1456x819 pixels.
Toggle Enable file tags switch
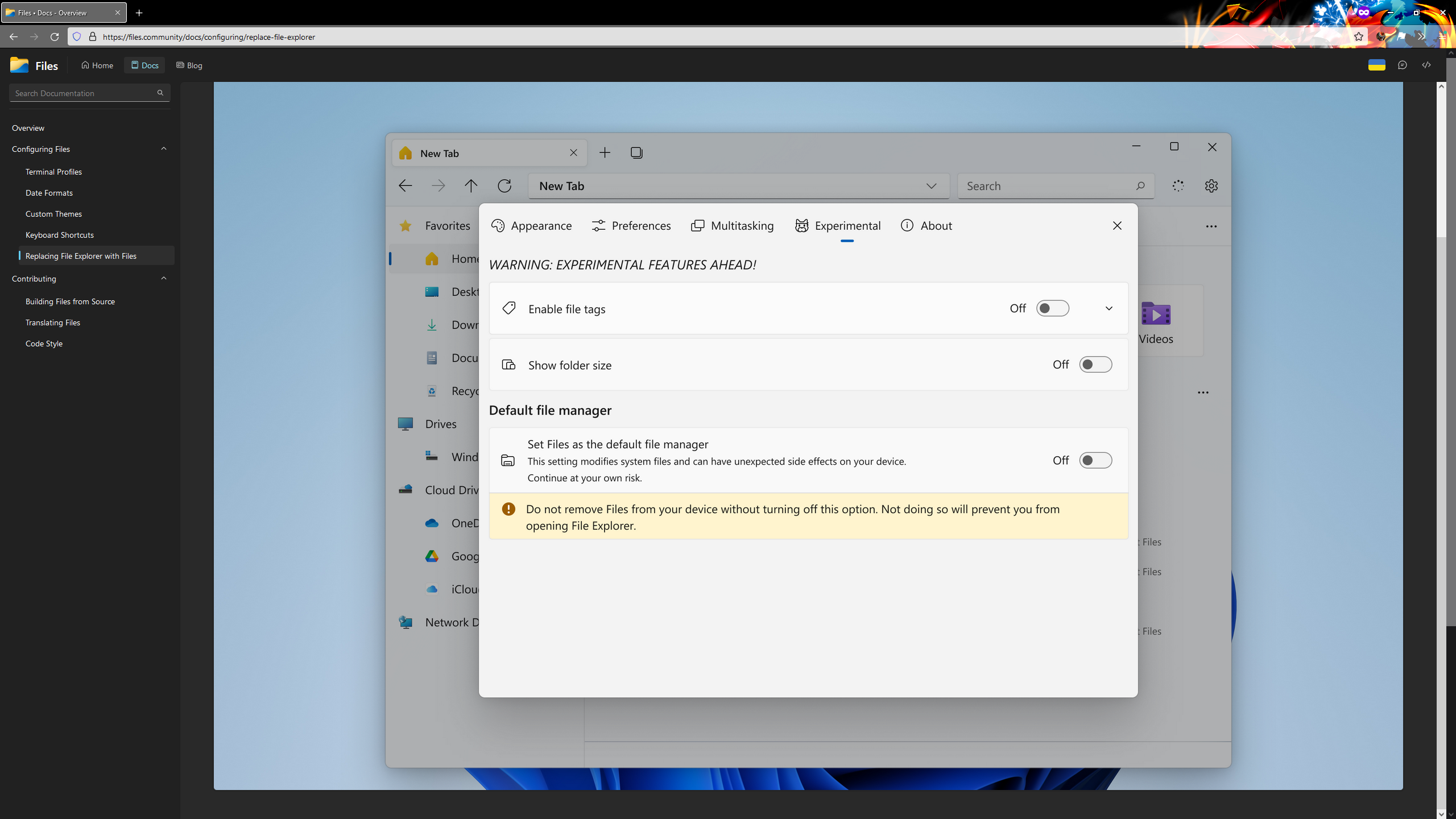tap(1052, 308)
